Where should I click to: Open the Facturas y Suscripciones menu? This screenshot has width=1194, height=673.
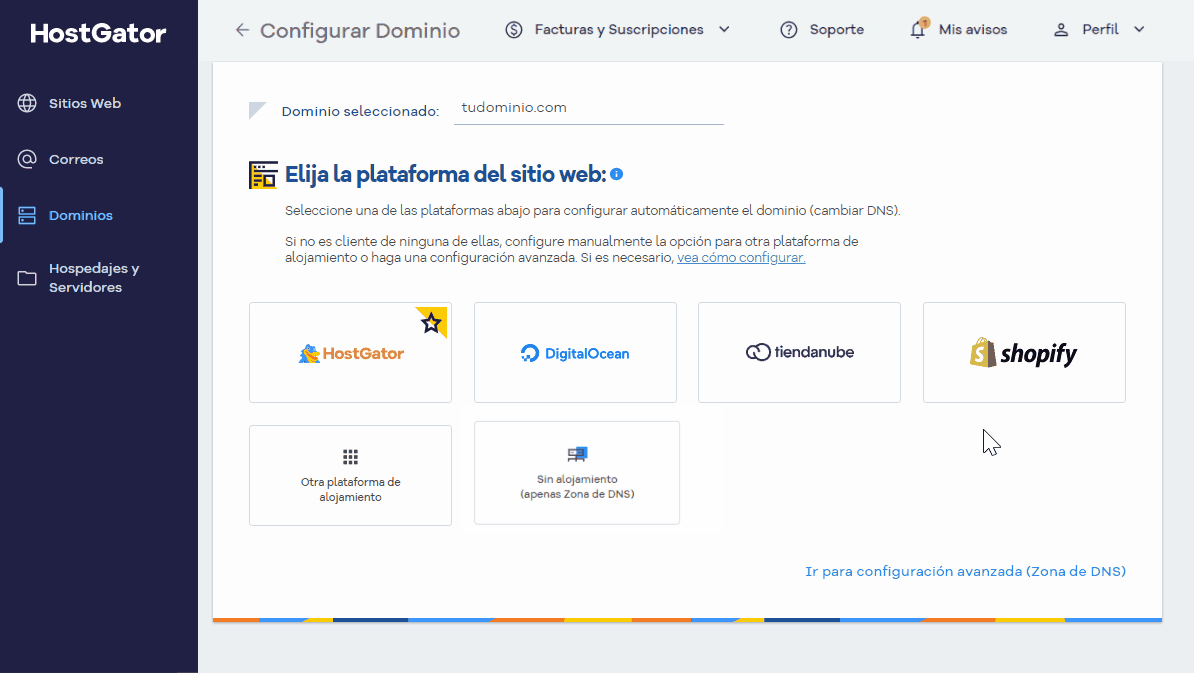tap(618, 30)
